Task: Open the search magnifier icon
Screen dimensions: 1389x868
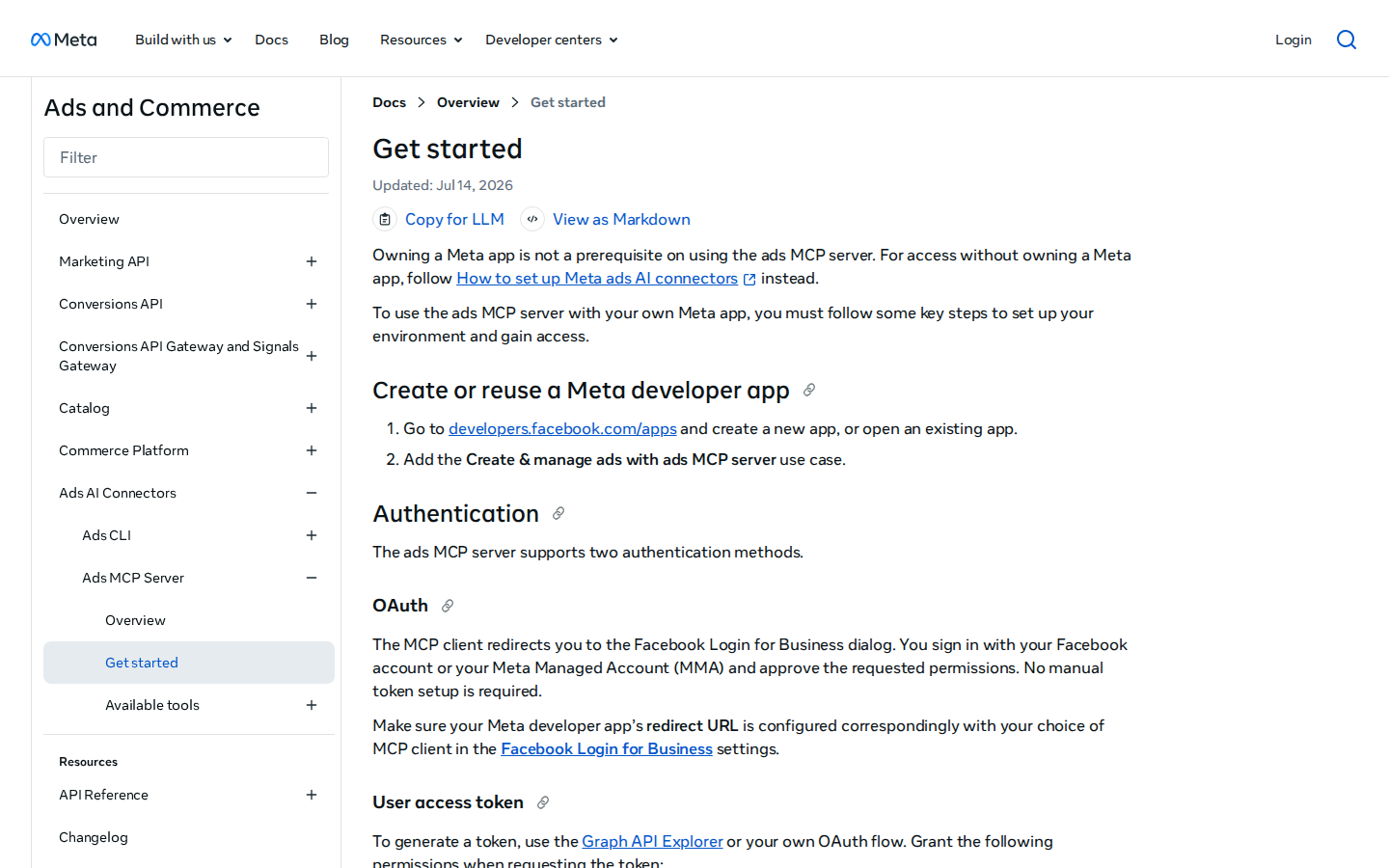Action: pyautogui.click(x=1347, y=40)
